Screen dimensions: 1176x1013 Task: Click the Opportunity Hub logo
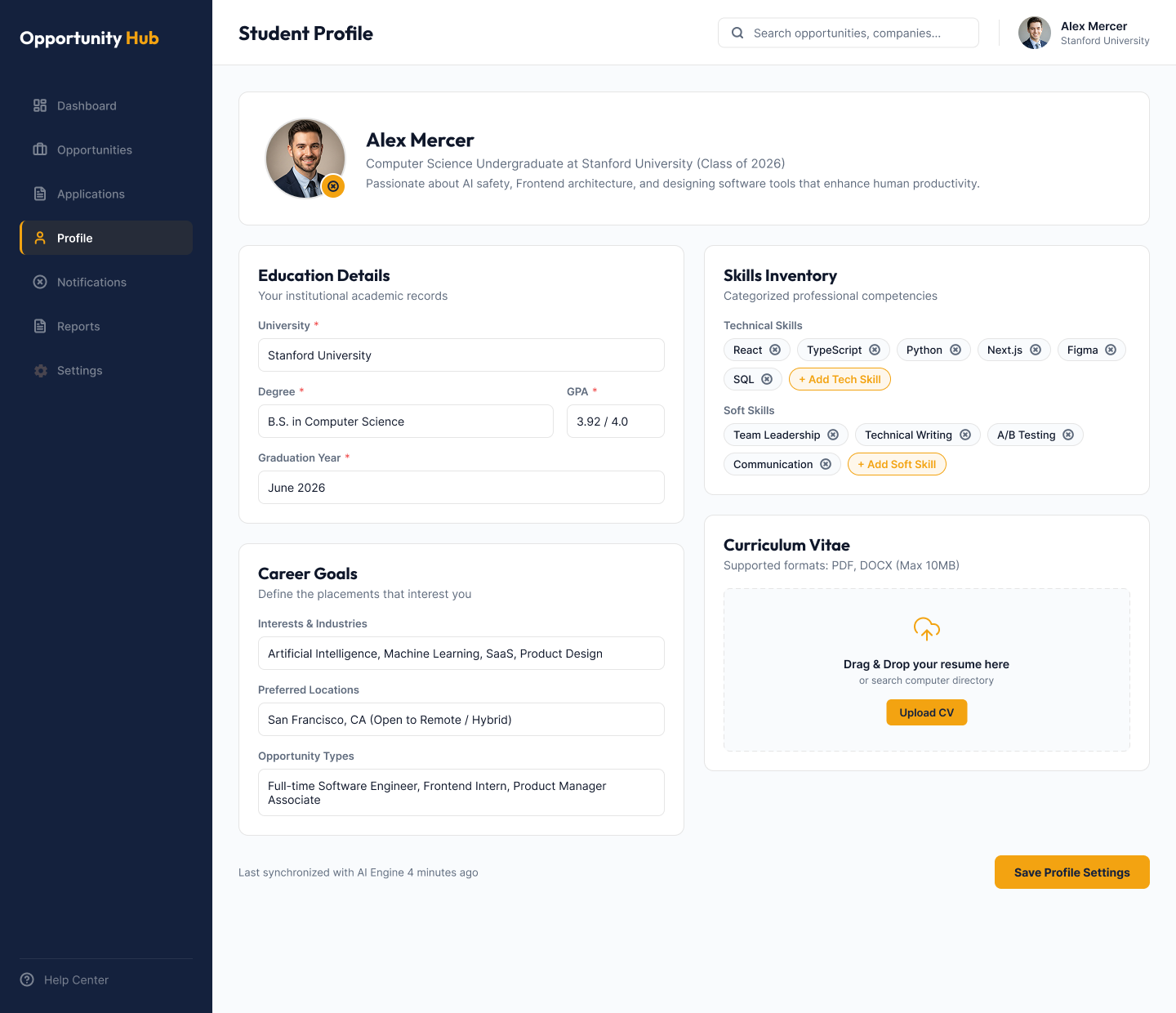click(89, 38)
